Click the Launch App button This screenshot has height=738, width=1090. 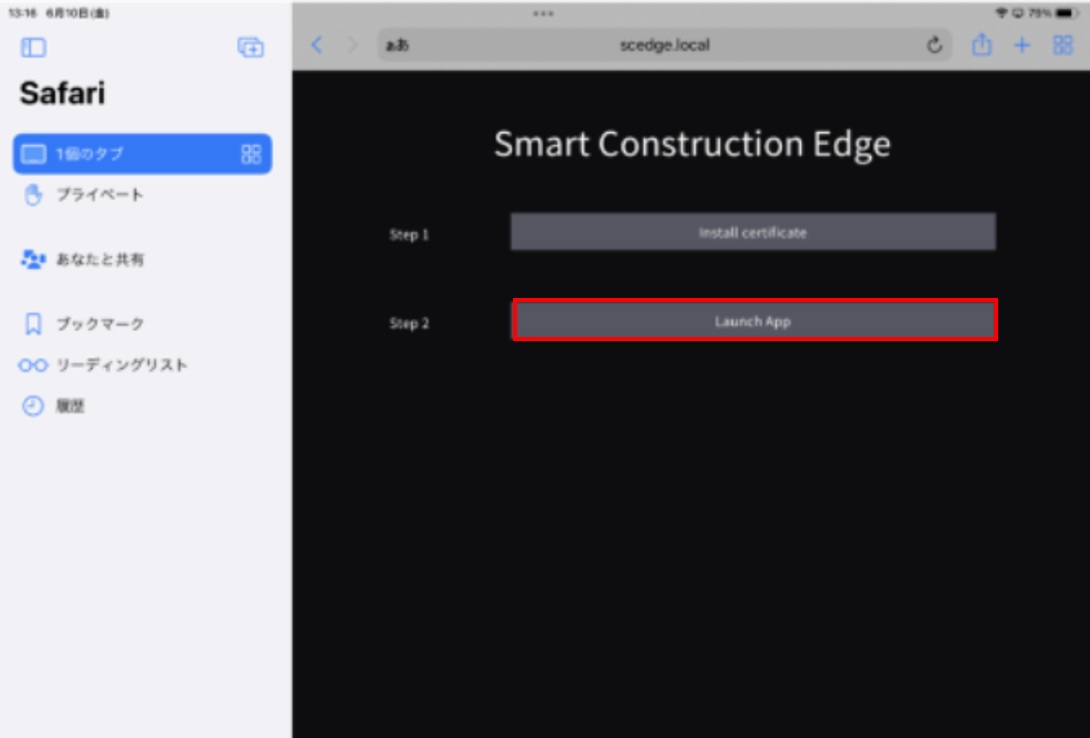coord(754,320)
